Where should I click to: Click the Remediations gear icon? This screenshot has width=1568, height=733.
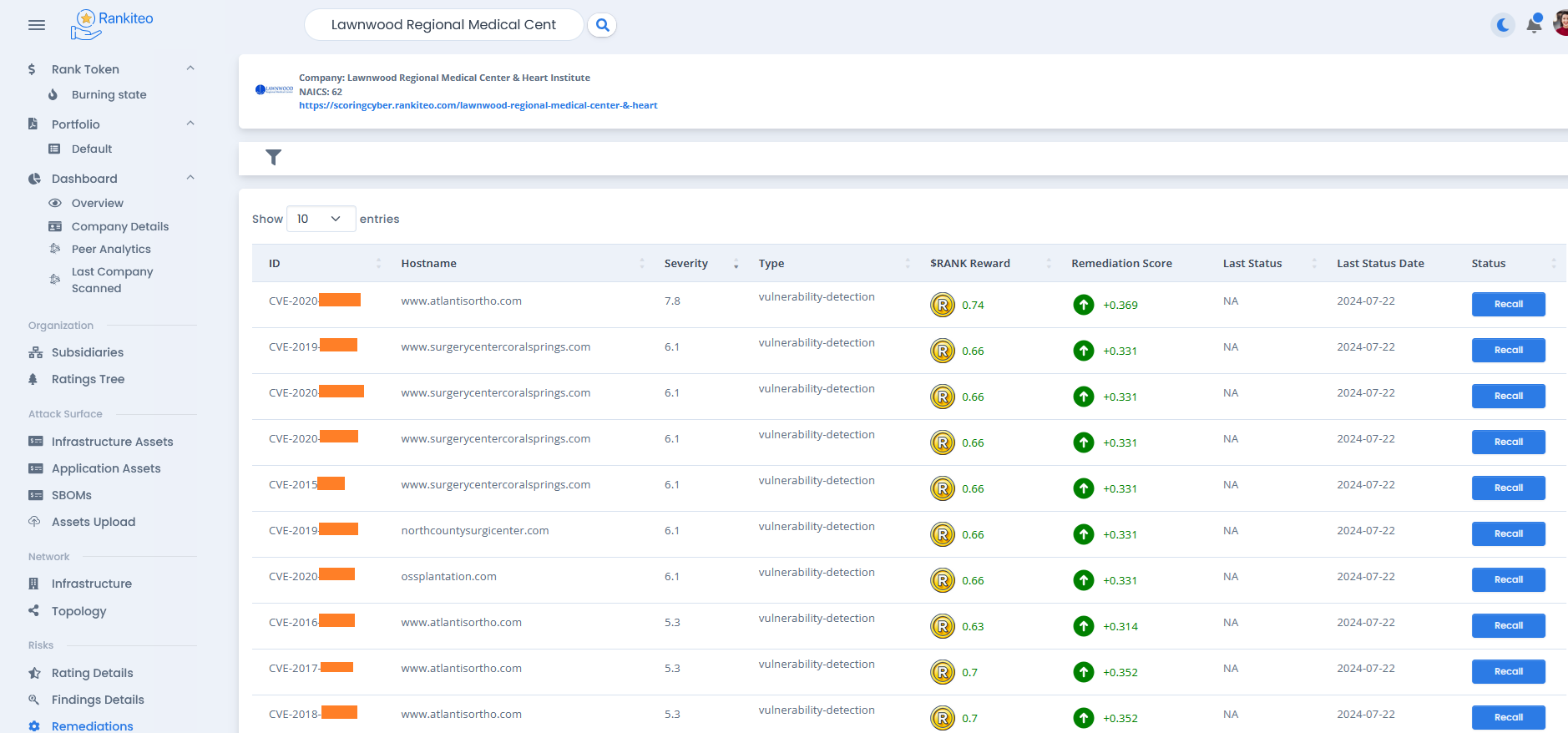tap(34, 726)
